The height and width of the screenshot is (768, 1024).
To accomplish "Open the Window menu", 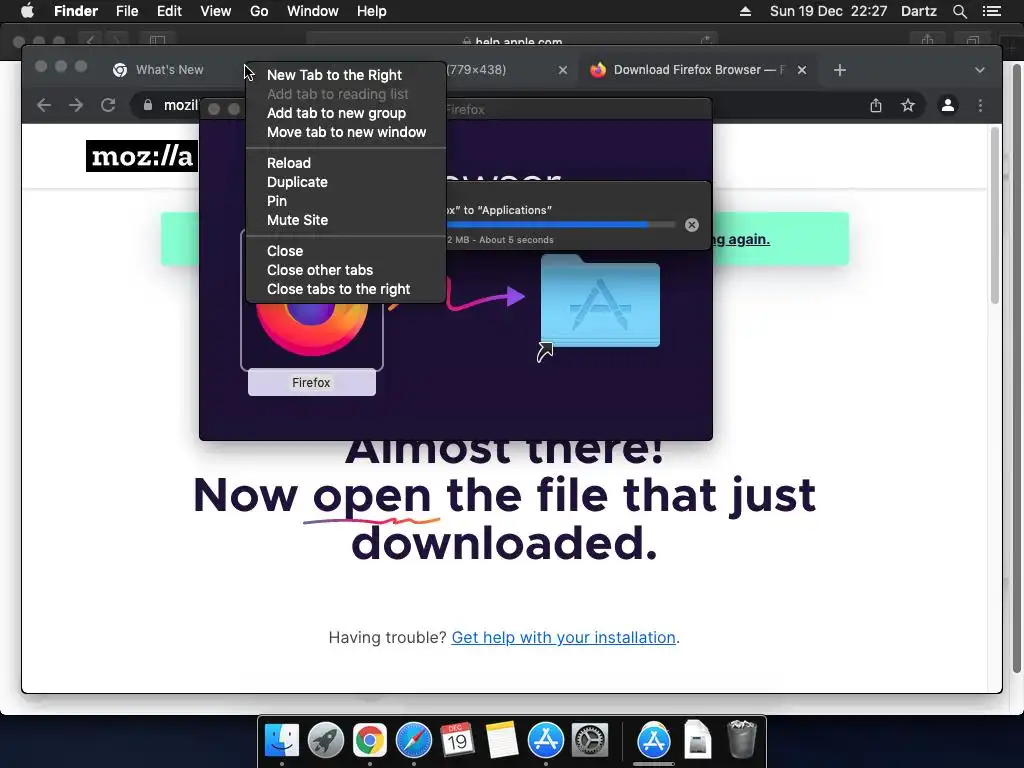I will (x=313, y=11).
